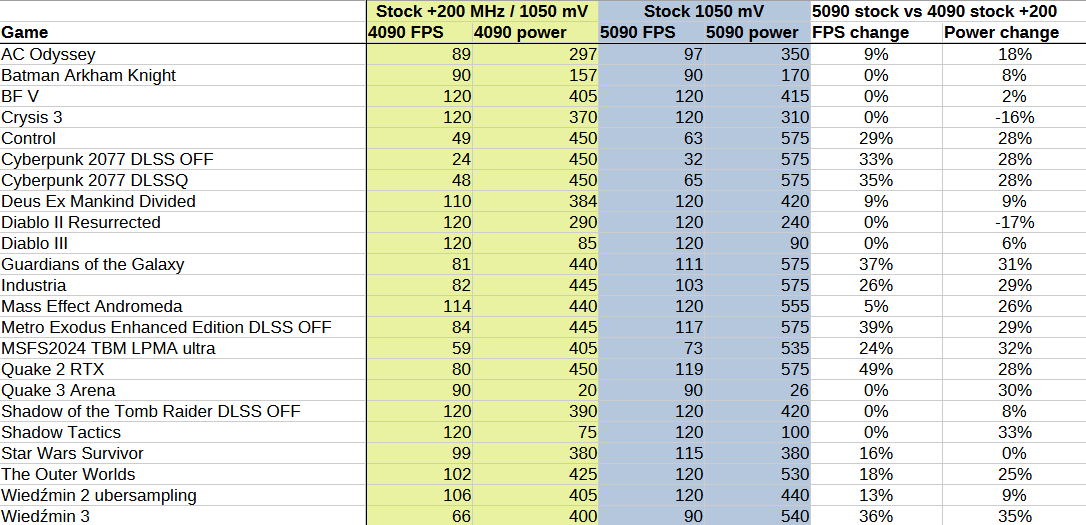
Task: Select the 'Cyberpunk 2077 DLSS OFF' cell
Action: pos(183,159)
